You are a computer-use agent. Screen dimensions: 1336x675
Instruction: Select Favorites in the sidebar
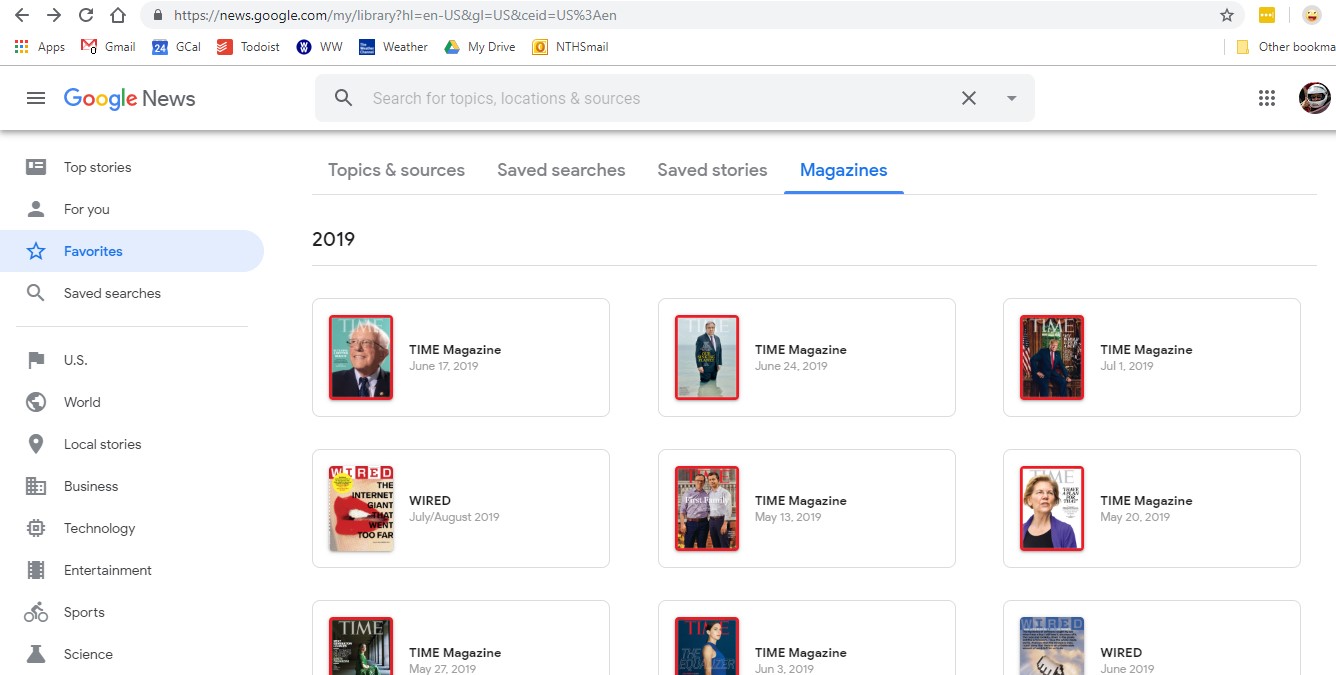(x=132, y=251)
